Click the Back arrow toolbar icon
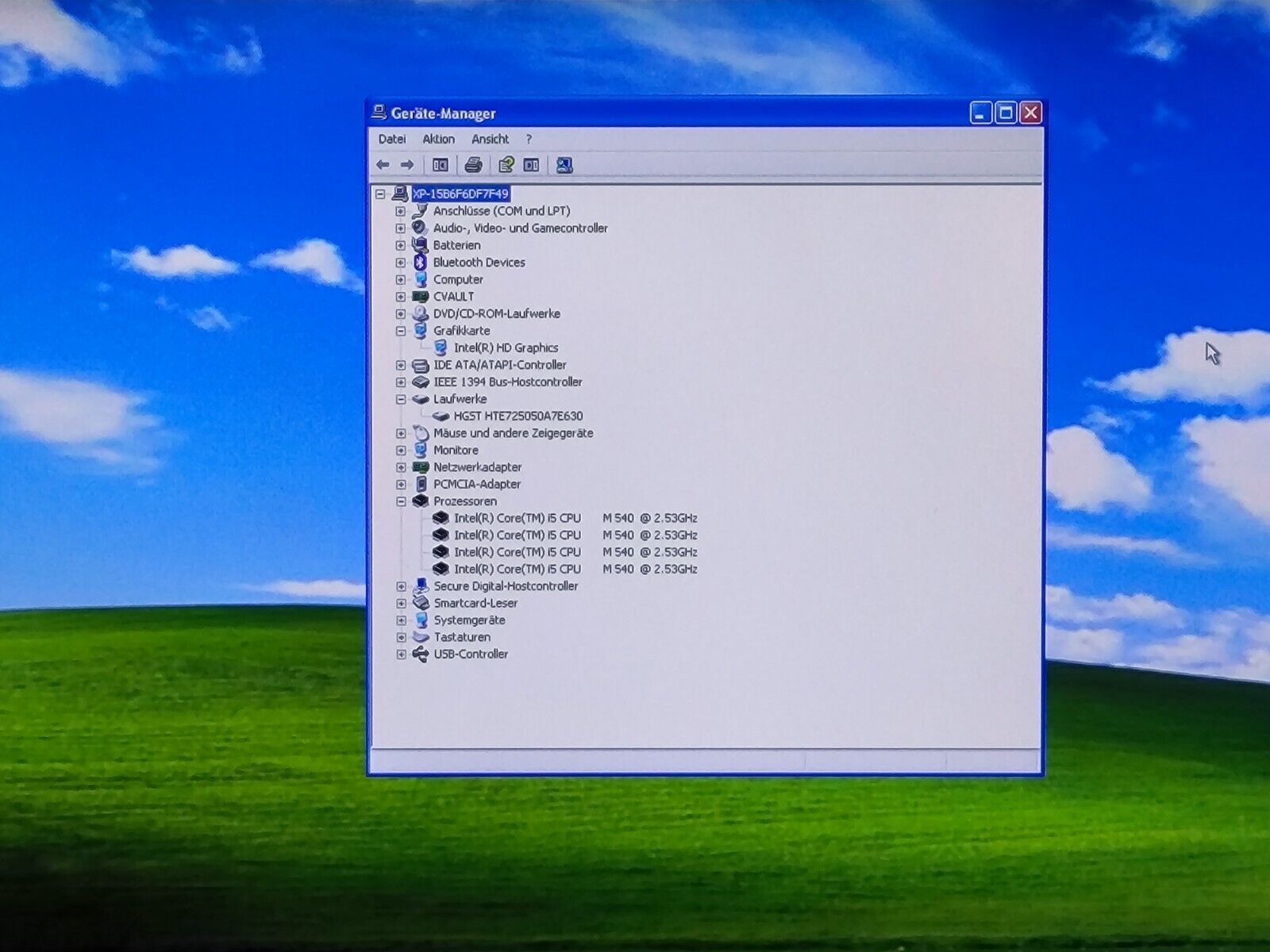Screen dimensions: 1270x952 point(383,165)
